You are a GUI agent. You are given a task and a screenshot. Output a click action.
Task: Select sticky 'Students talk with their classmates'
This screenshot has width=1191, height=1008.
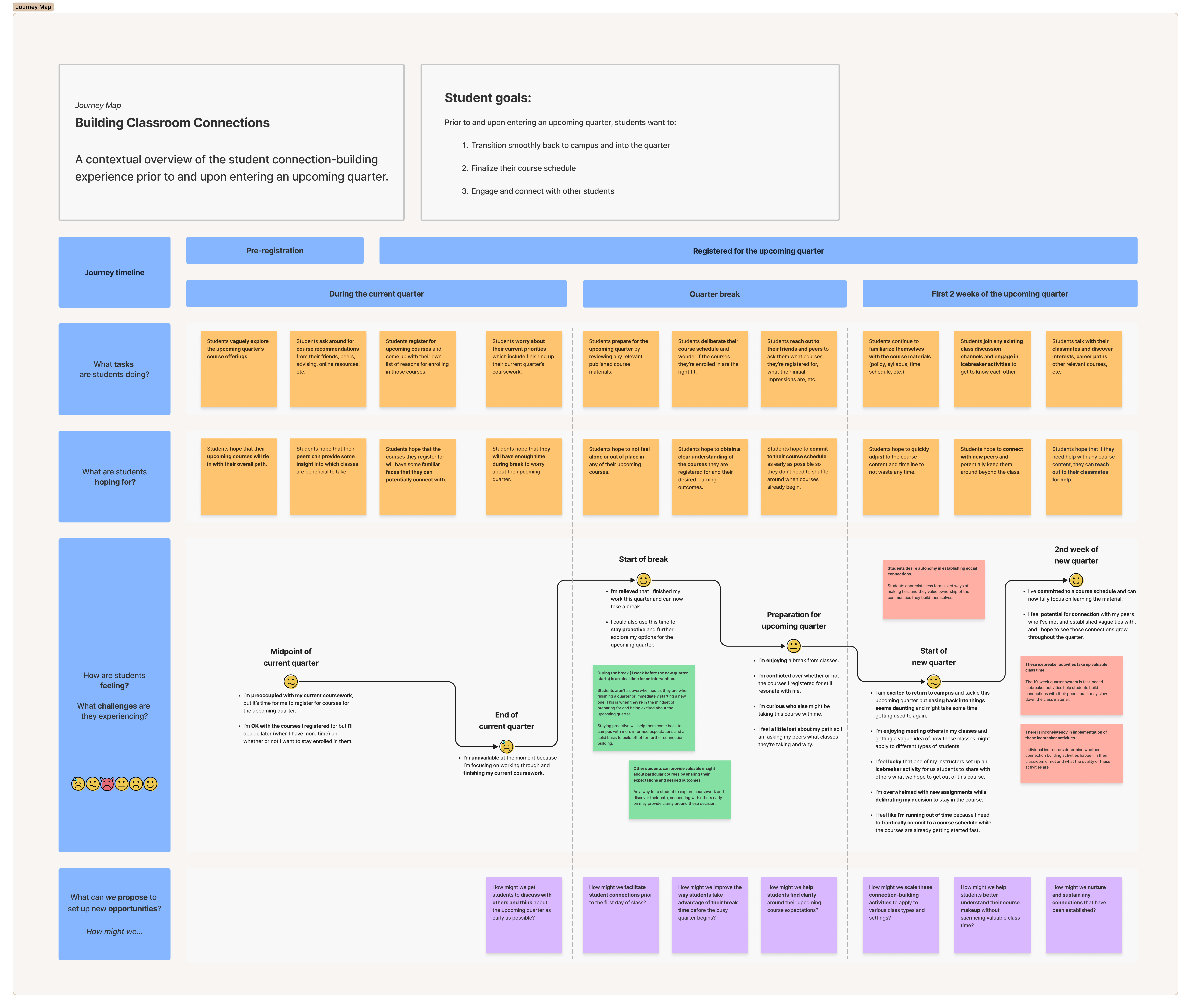(x=1084, y=369)
